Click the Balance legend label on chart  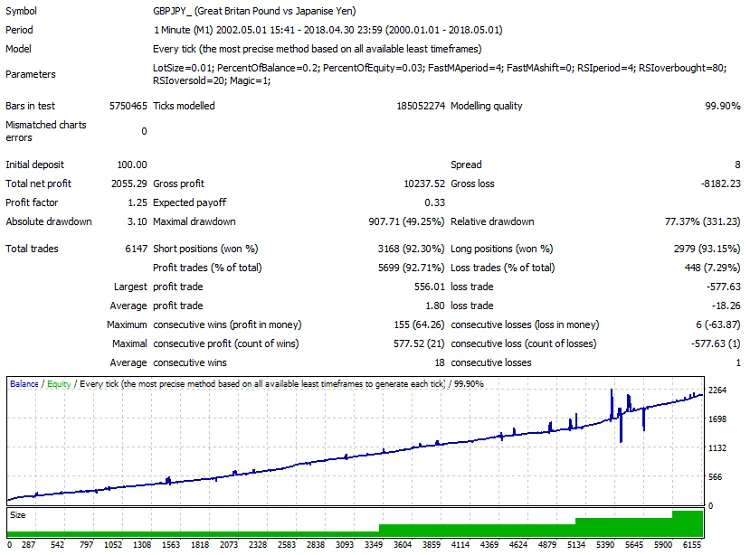point(25,384)
